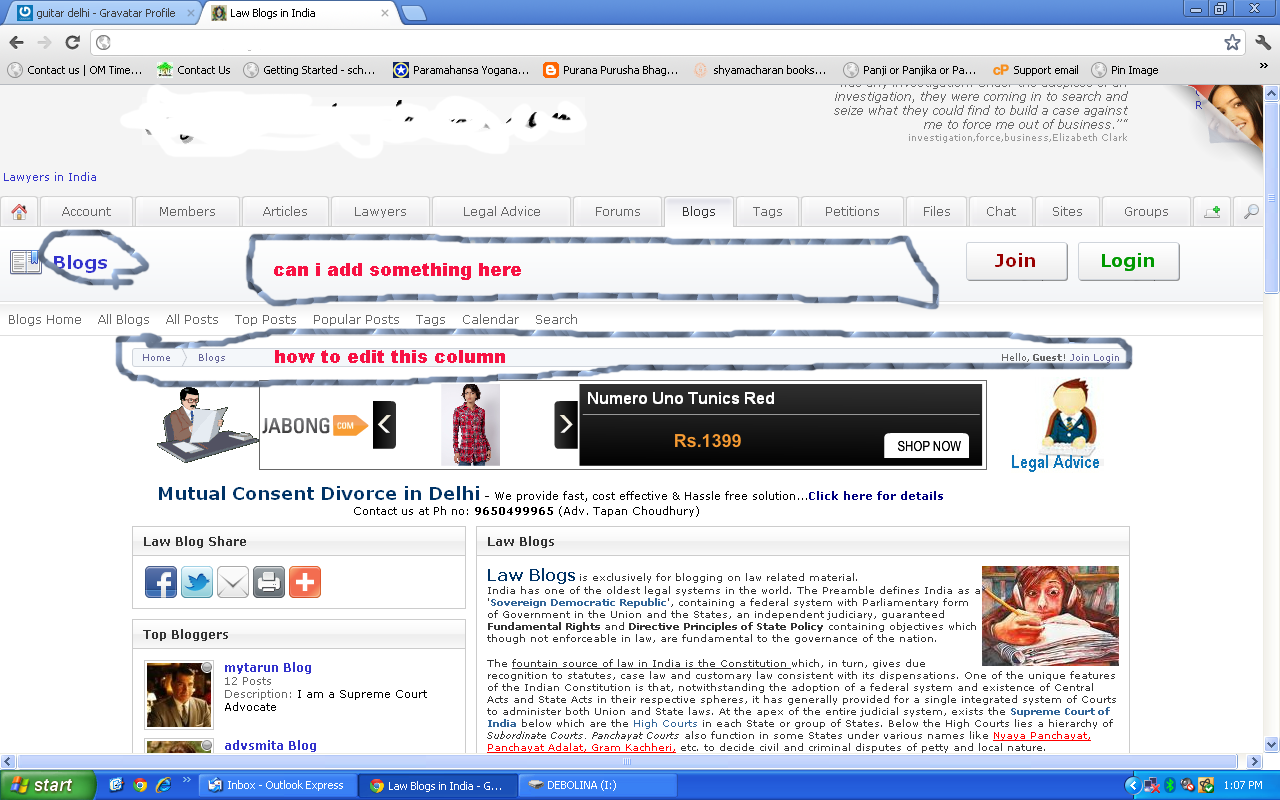Click the Home breadcrumb
This screenshot has height=800, width=1280.
pyautogui.click(x=156, y=357)
